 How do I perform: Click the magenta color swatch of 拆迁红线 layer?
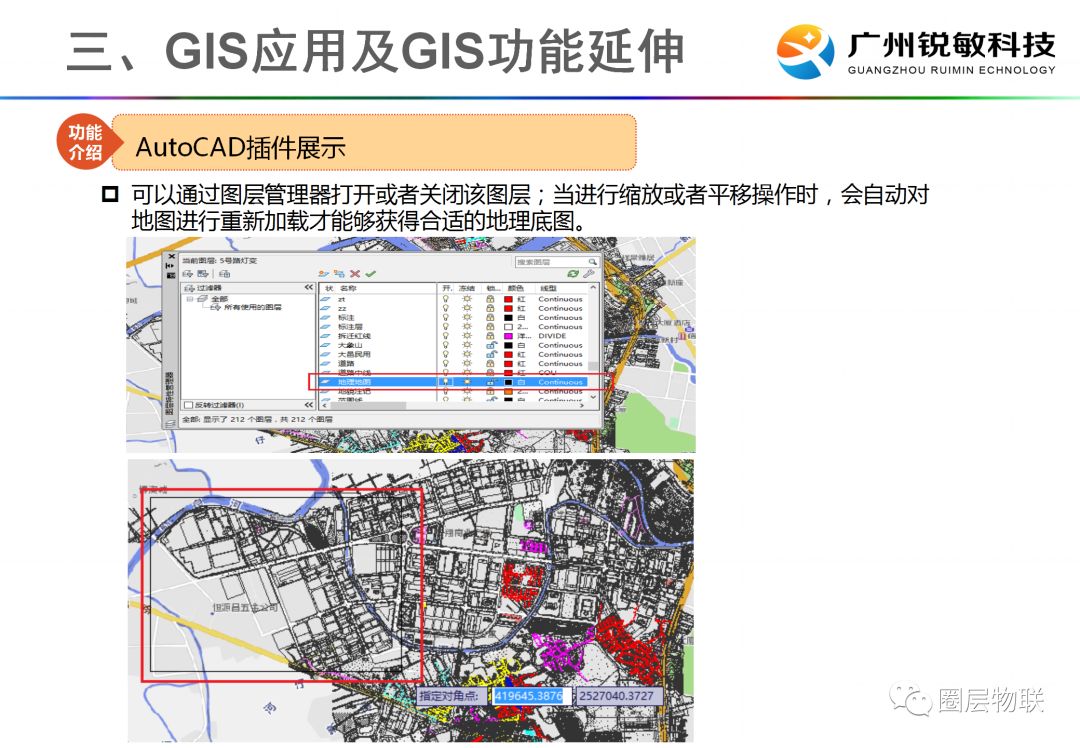508,336
